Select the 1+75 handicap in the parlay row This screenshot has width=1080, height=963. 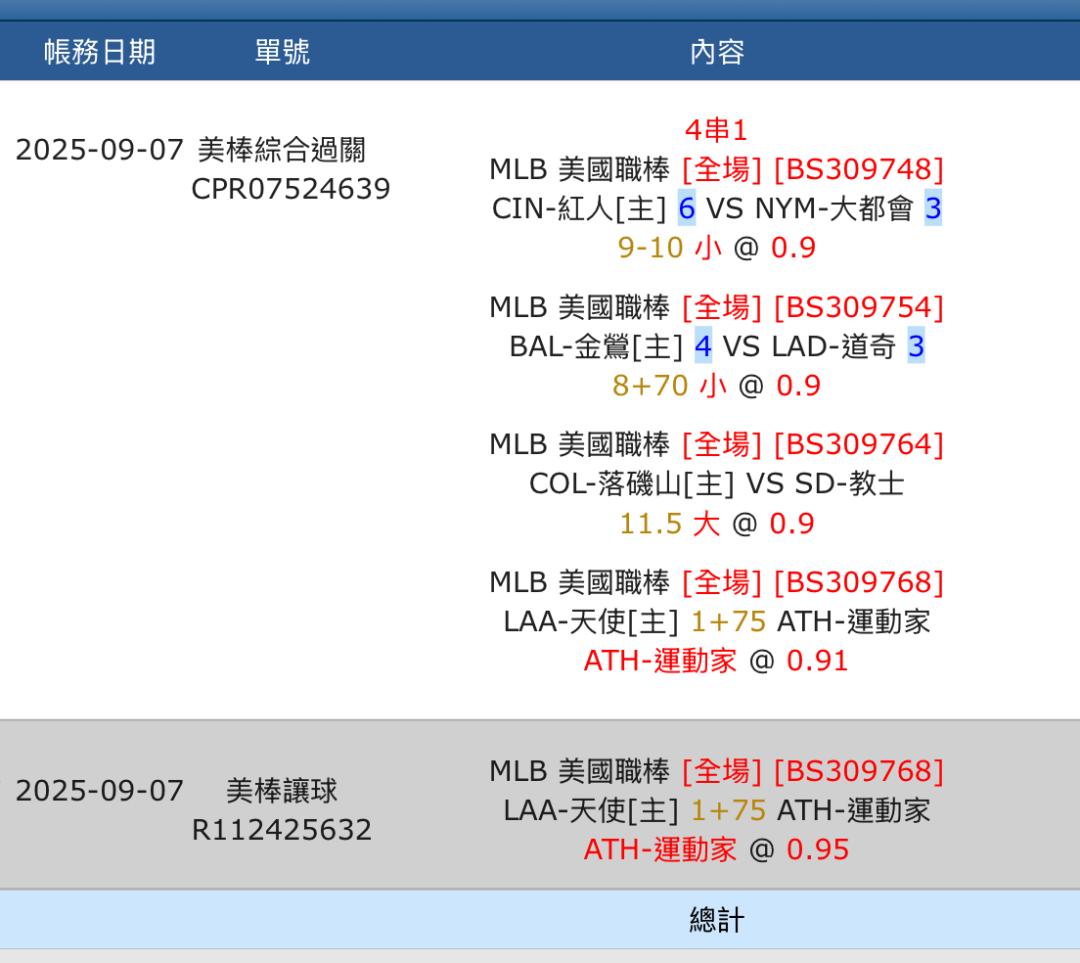coord(728,621)
